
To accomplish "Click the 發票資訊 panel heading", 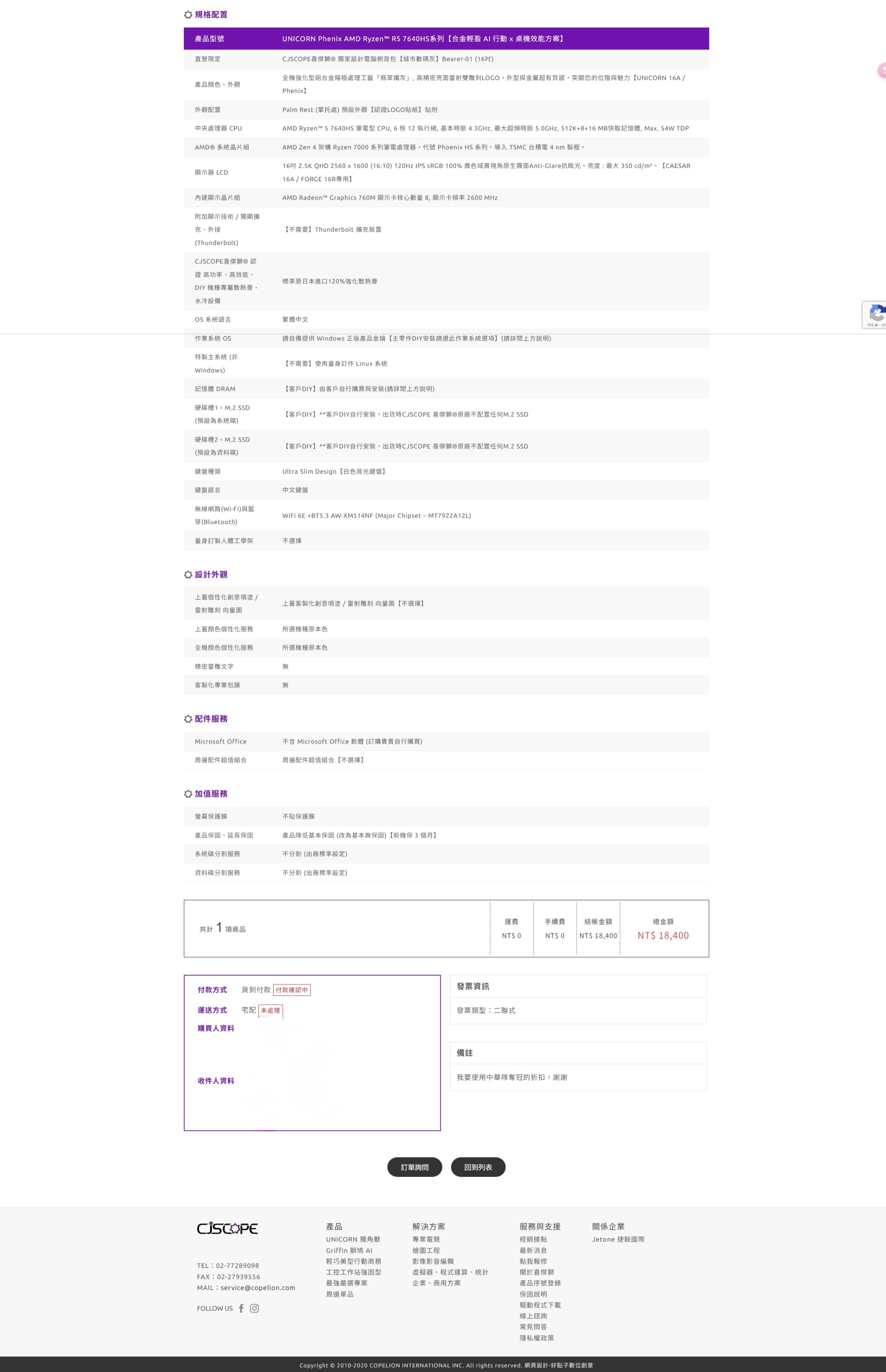I will point(472,987).
